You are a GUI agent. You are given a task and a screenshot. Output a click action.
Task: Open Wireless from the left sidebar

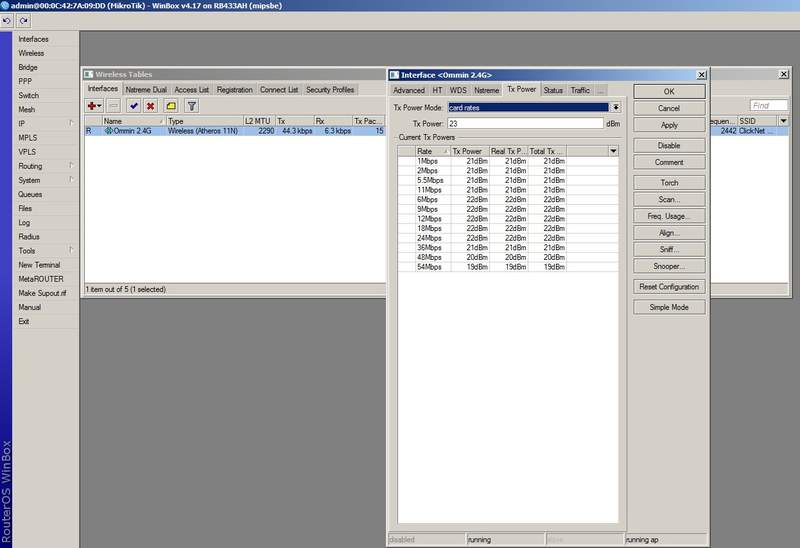tap(31, 53)
